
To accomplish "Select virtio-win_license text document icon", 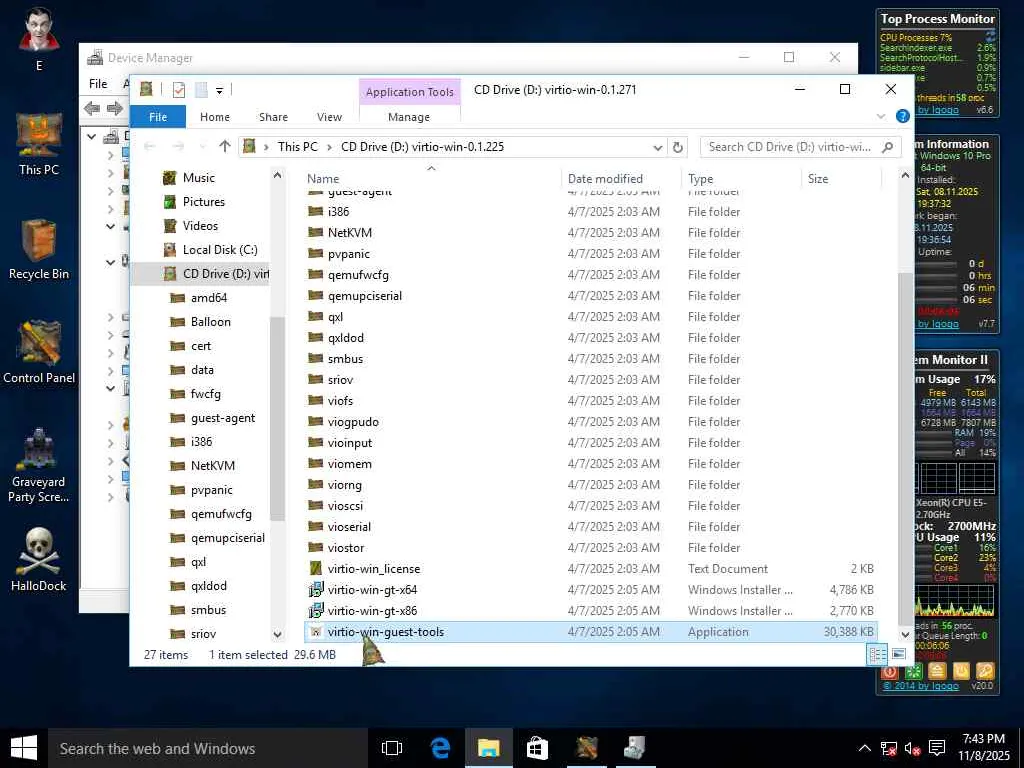I will pyautogui.click(x=315, y=569).
